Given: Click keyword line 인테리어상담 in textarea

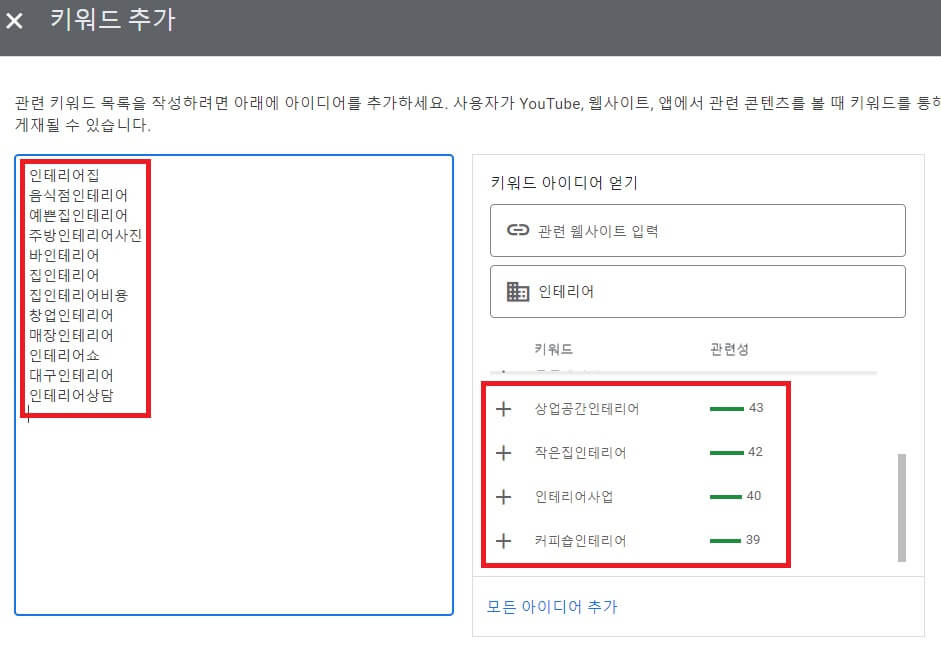Looking at the screenshot, I should tap(71, 395).
